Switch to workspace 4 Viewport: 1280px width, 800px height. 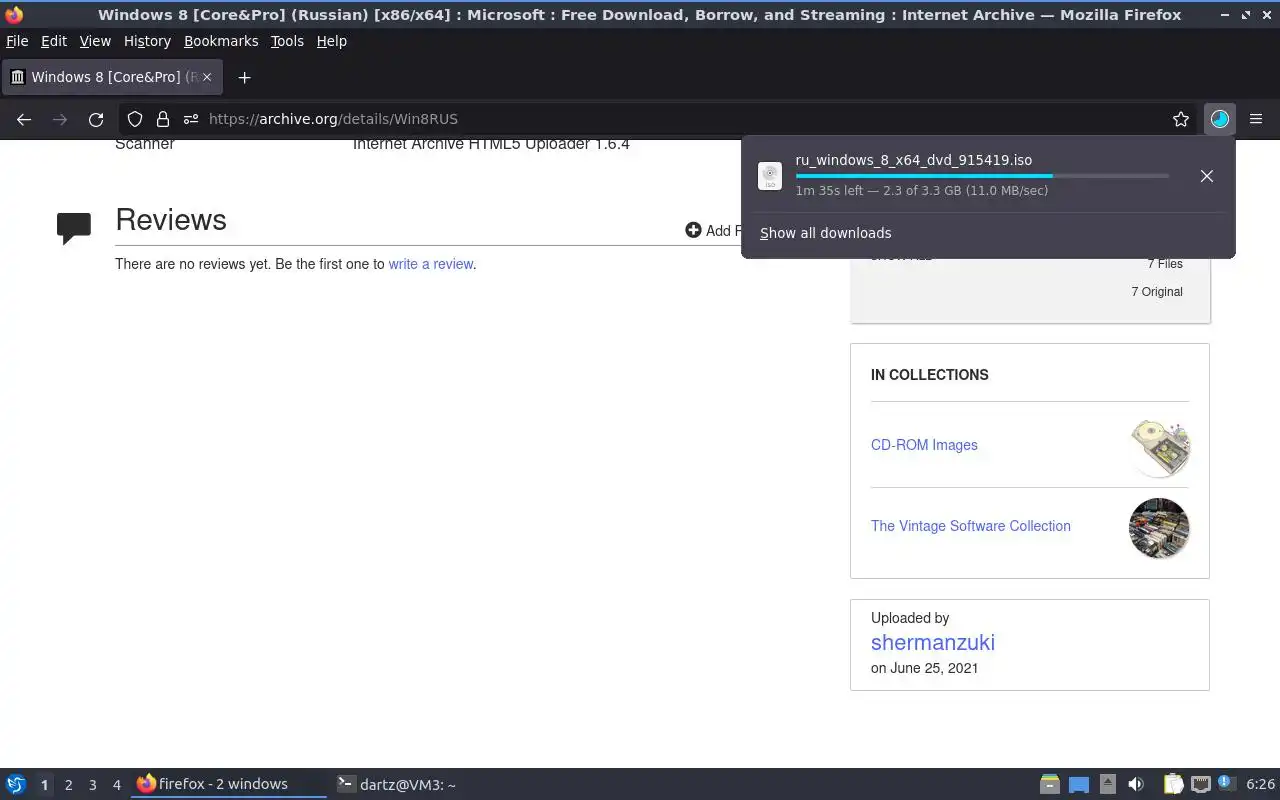click(x=116, y=785)
